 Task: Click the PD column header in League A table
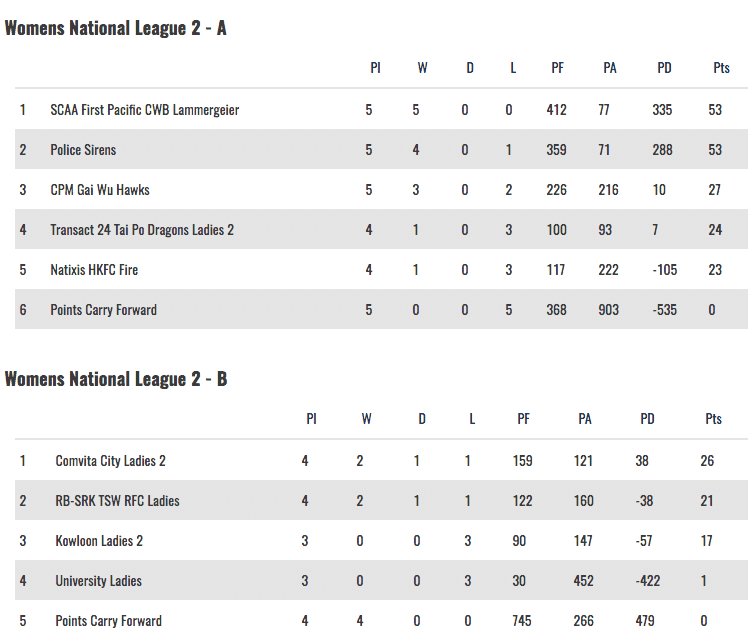point(664,68)
